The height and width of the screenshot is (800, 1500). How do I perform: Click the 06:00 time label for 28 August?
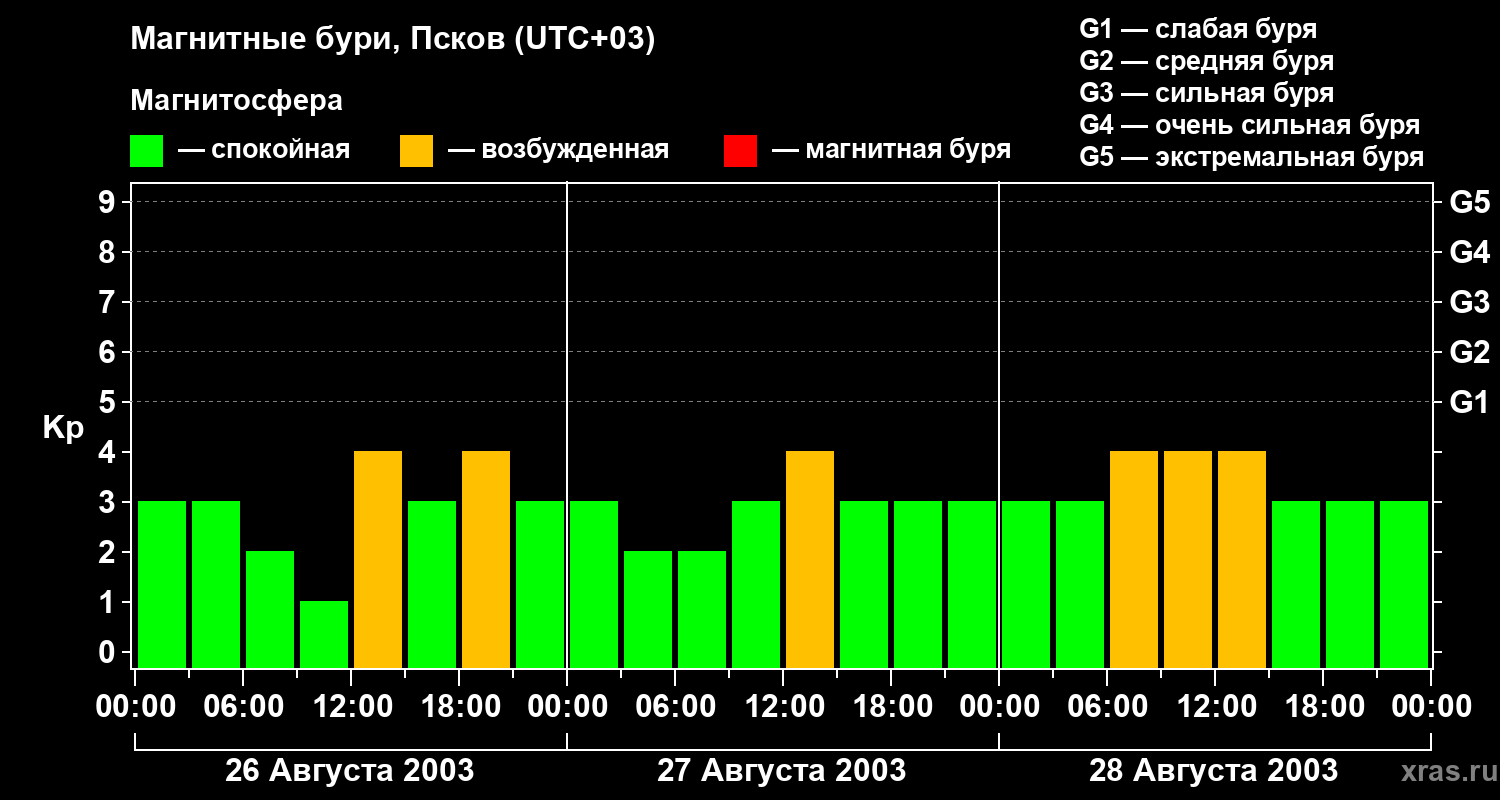(x=1107, y=707)
